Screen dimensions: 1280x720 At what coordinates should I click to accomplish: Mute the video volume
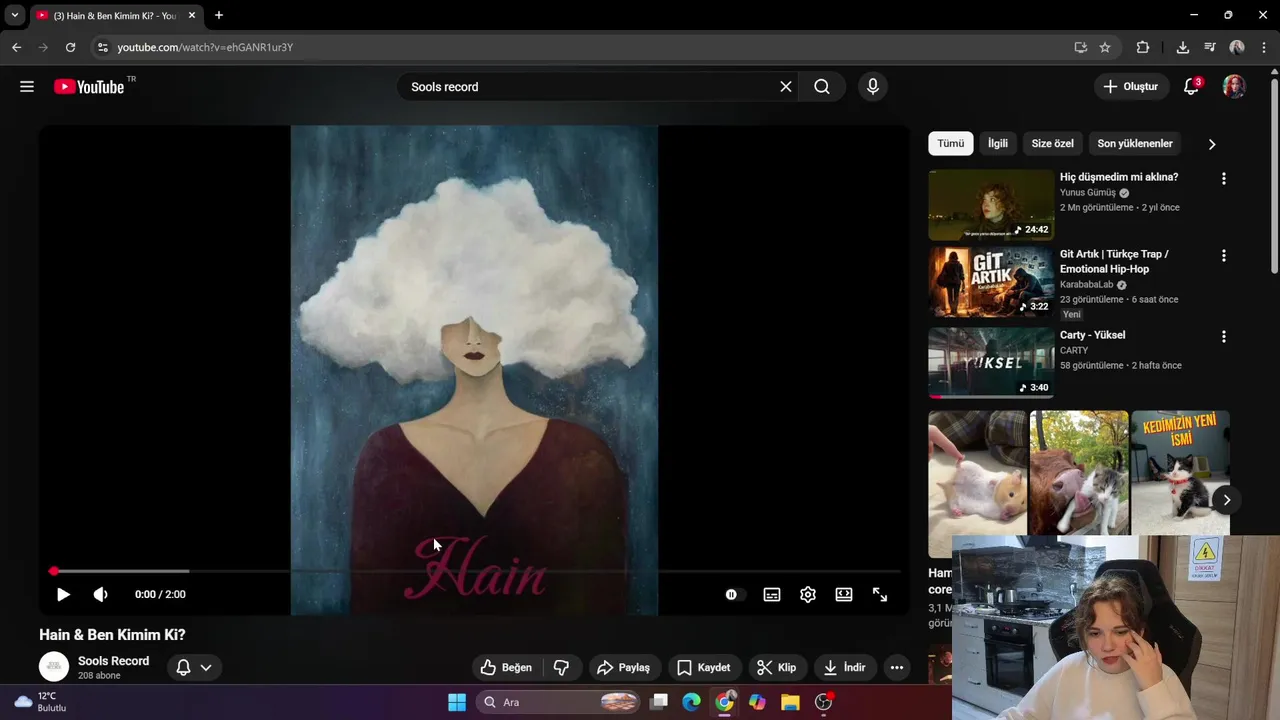tap(100, 594)
